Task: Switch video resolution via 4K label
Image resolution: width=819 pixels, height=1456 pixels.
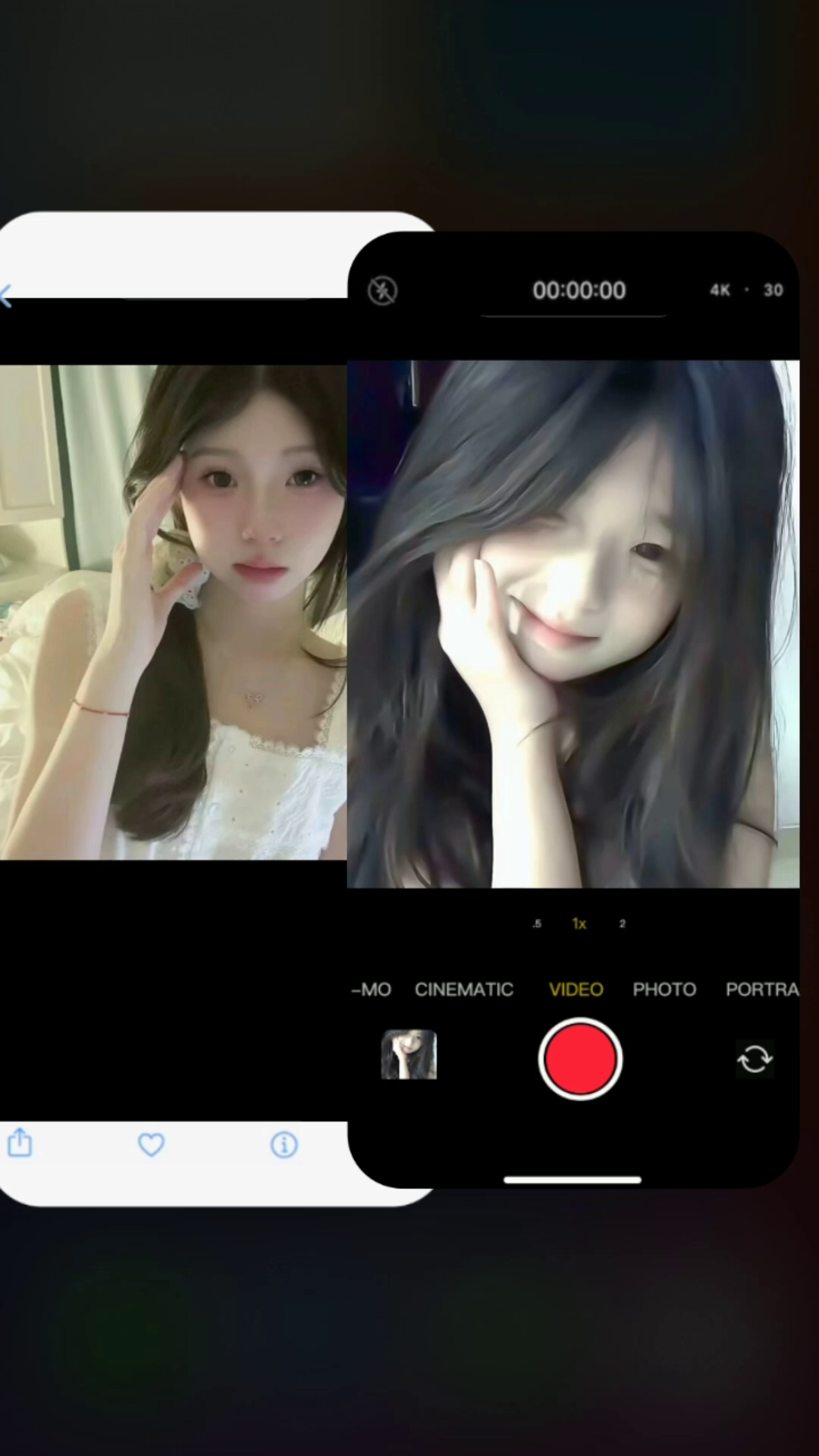Action: tap(720, 290)
